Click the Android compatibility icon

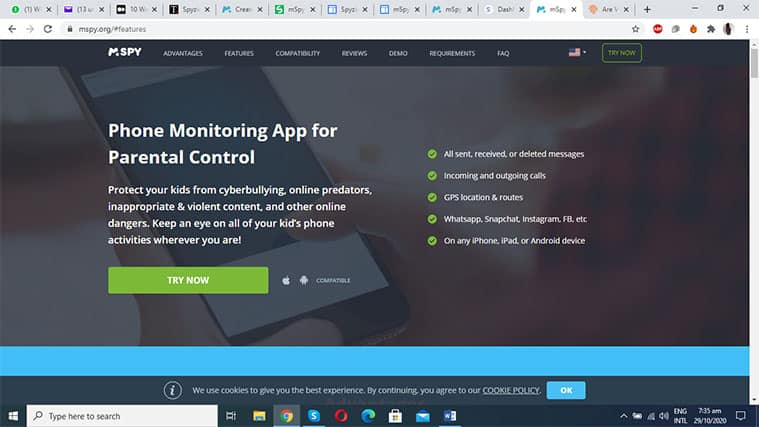pos(304,280)
